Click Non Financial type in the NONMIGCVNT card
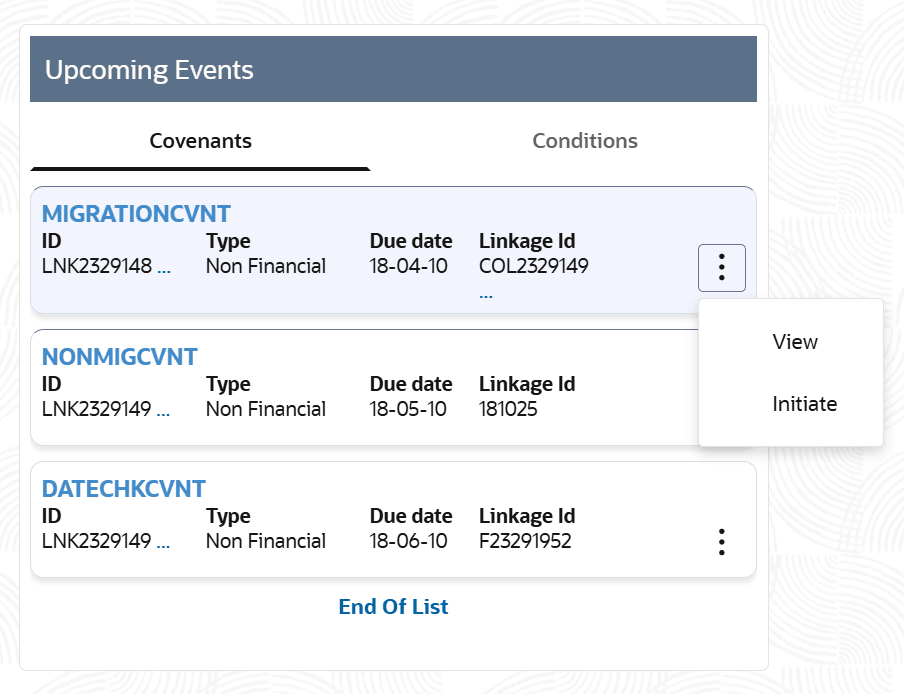Screen dimensions: 904x694 [x=265, y=410]
